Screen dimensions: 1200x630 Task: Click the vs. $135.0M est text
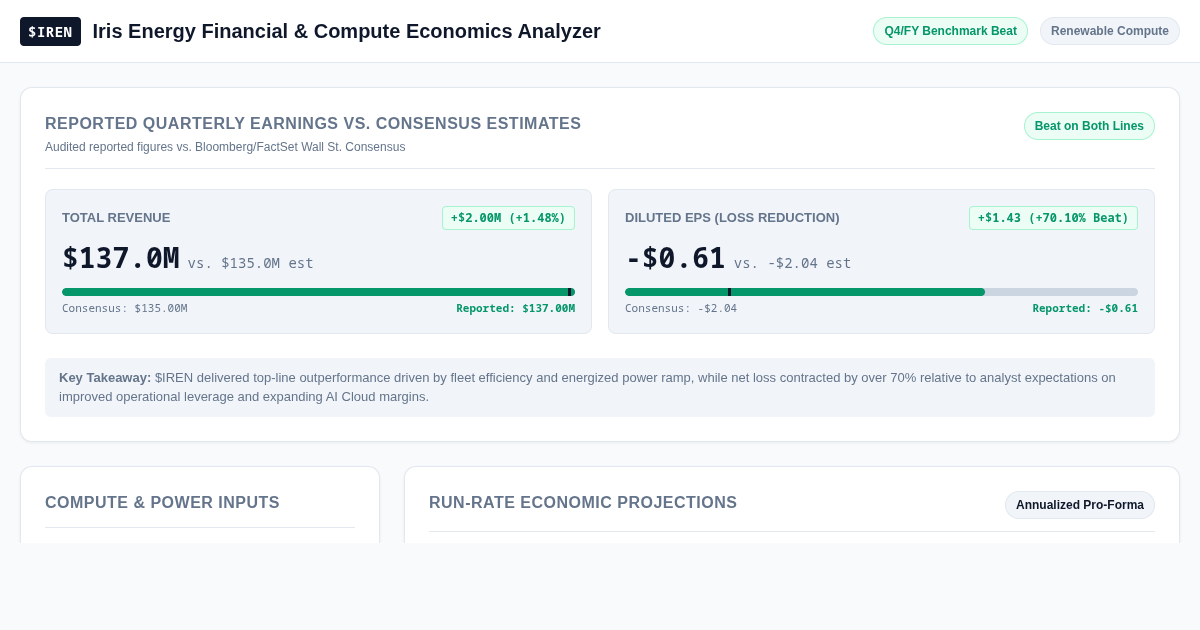250,263
